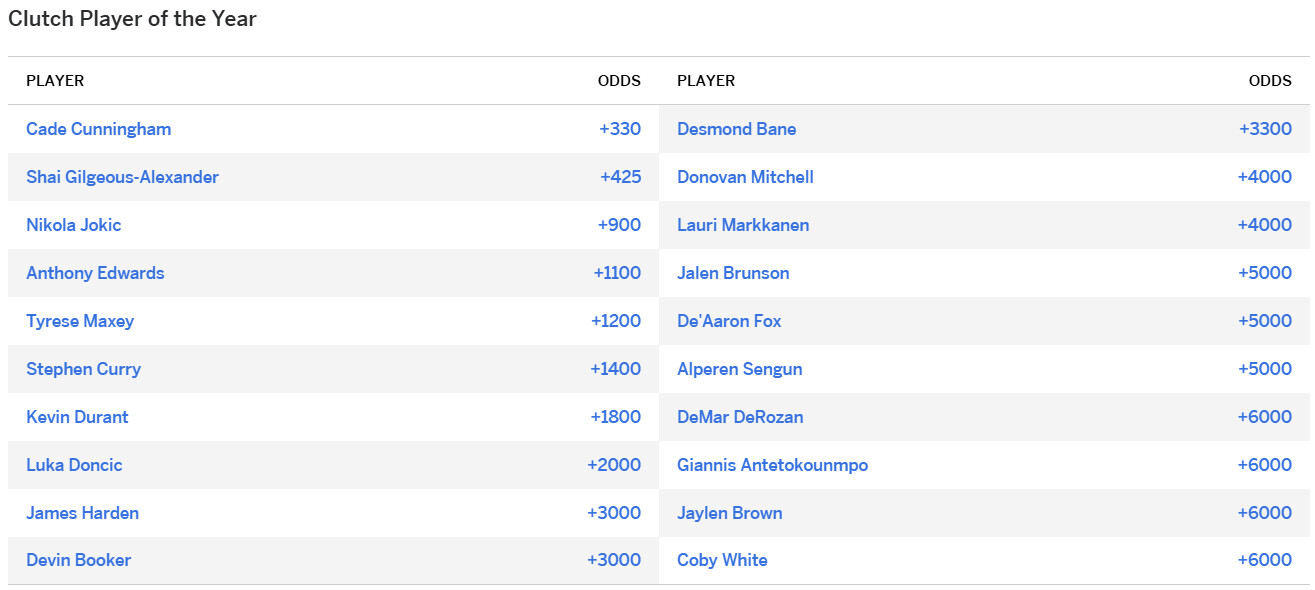Open Anthony Edwards player page
Image resolution: width=1315 pixels, height=590 pixels.
point(95,273)
